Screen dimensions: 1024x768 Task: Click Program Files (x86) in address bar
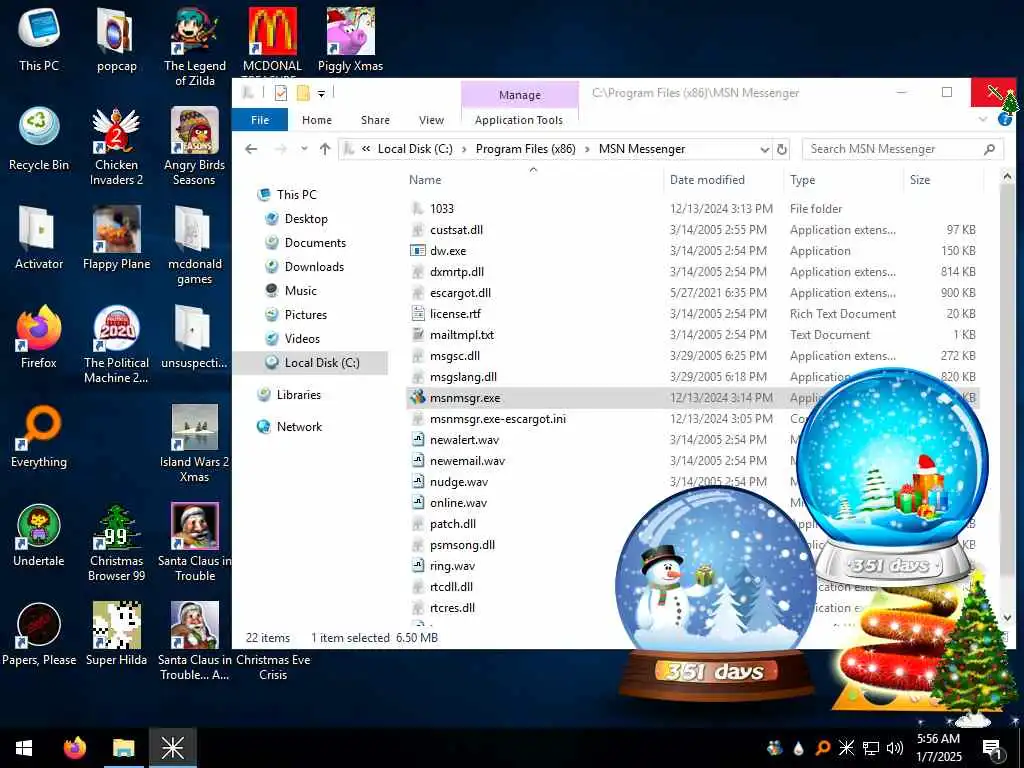point(526,149)
